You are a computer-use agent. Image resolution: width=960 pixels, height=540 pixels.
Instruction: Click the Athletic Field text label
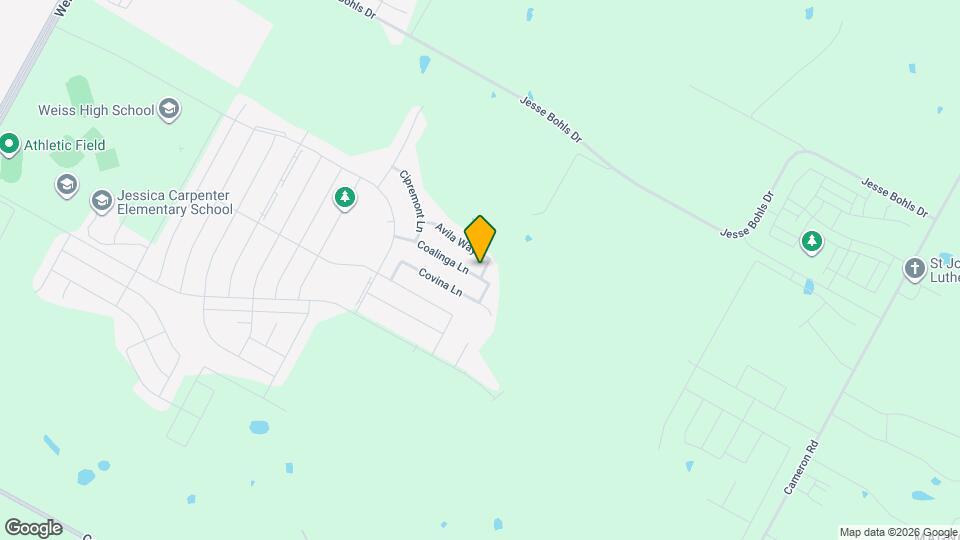[x=64, y=145]
